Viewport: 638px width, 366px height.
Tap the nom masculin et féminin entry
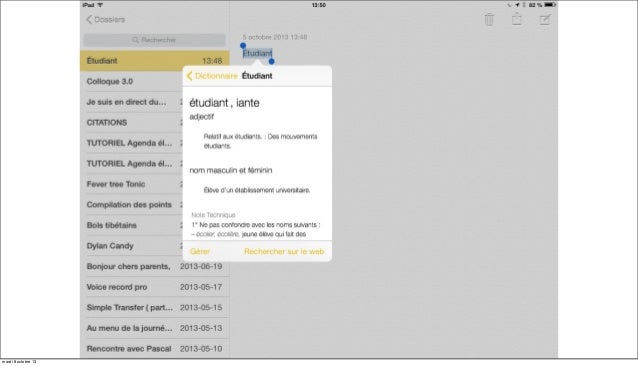[231, 170]
